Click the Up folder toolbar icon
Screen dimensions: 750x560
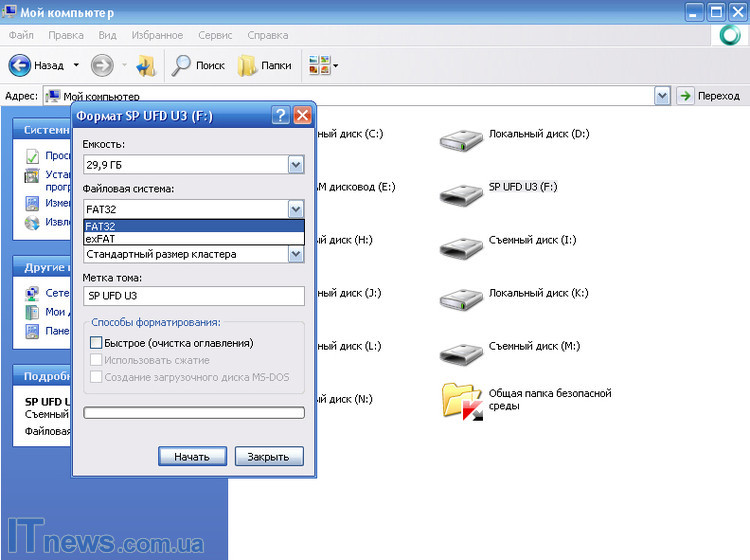pyautogui.click(x=146, y=66)
